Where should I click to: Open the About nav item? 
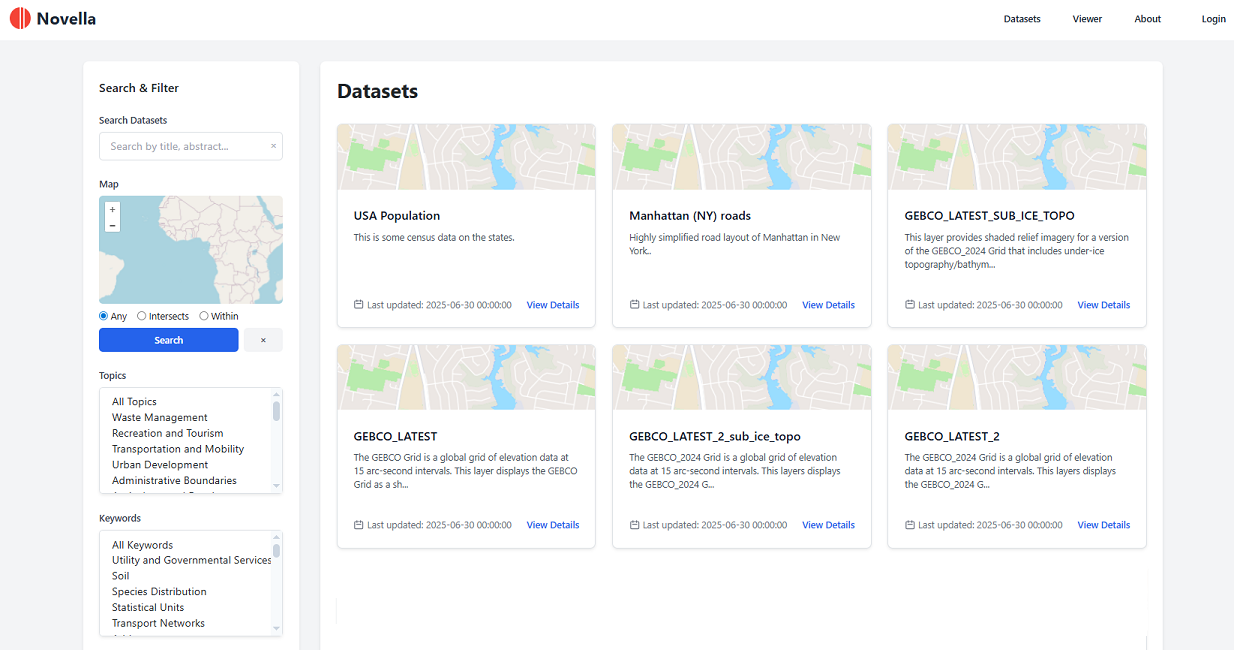point(1148,19)
